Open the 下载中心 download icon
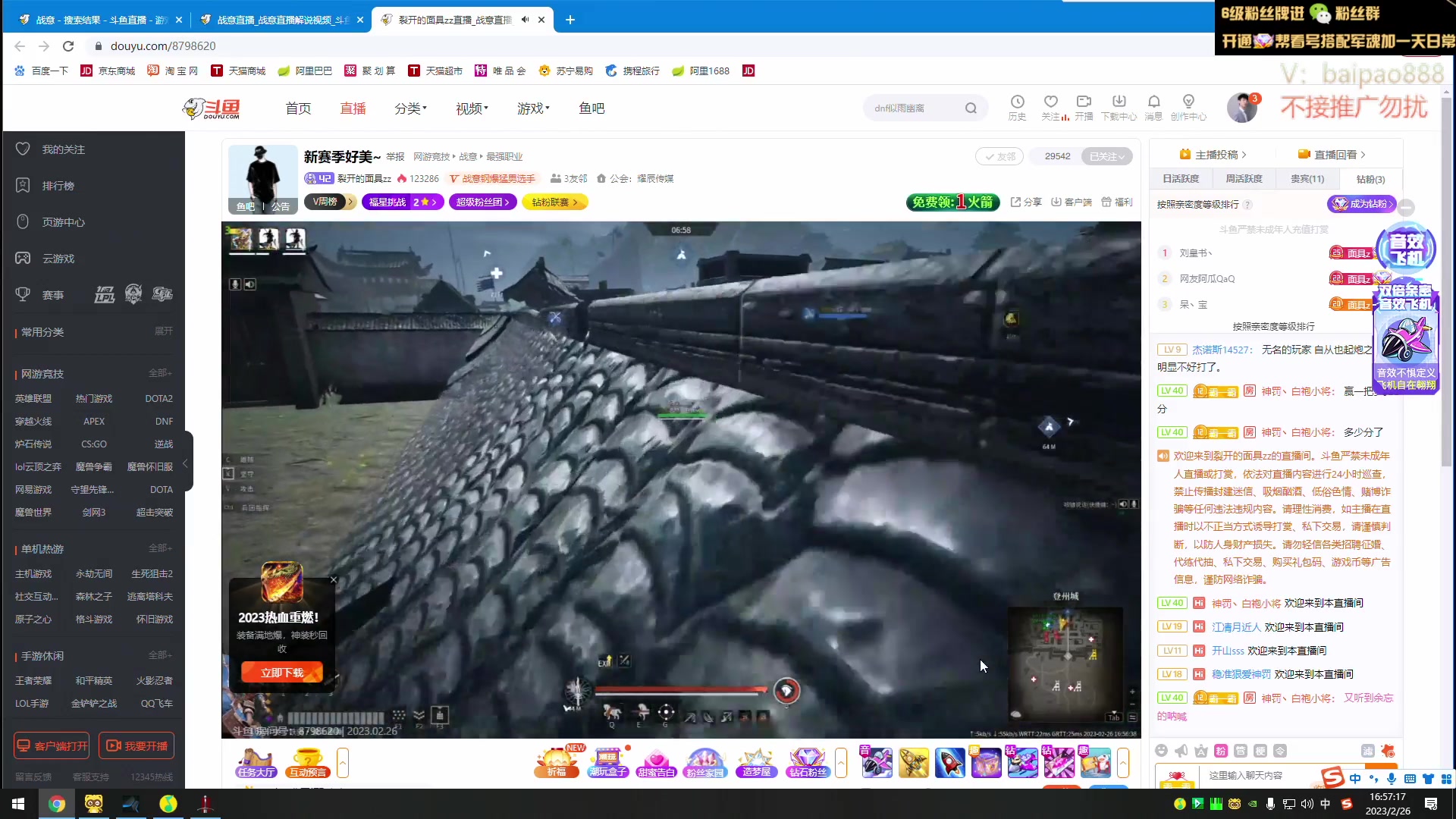 pos(1119,107)
